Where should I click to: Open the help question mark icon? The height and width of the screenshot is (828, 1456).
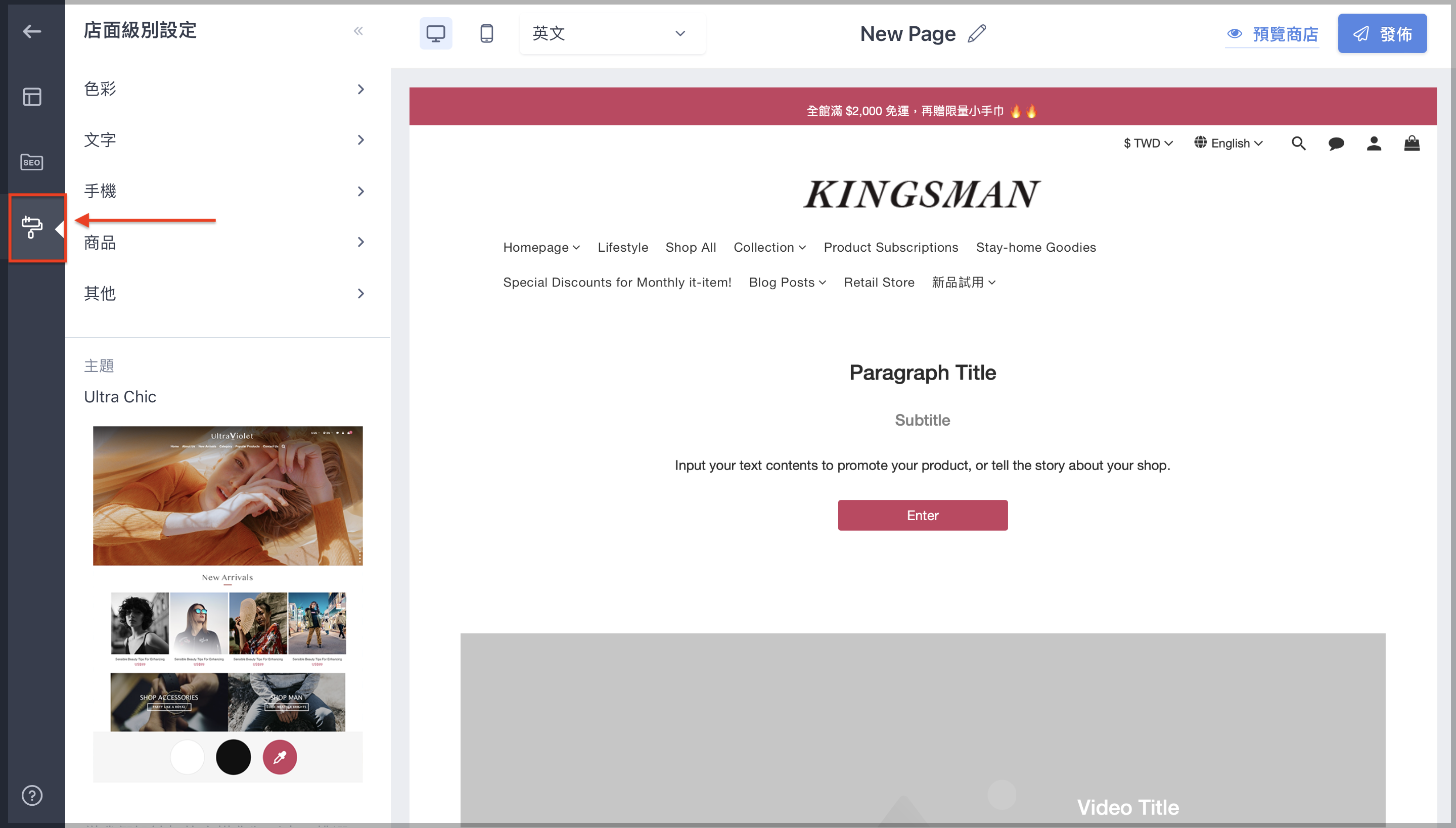point(32,795)
